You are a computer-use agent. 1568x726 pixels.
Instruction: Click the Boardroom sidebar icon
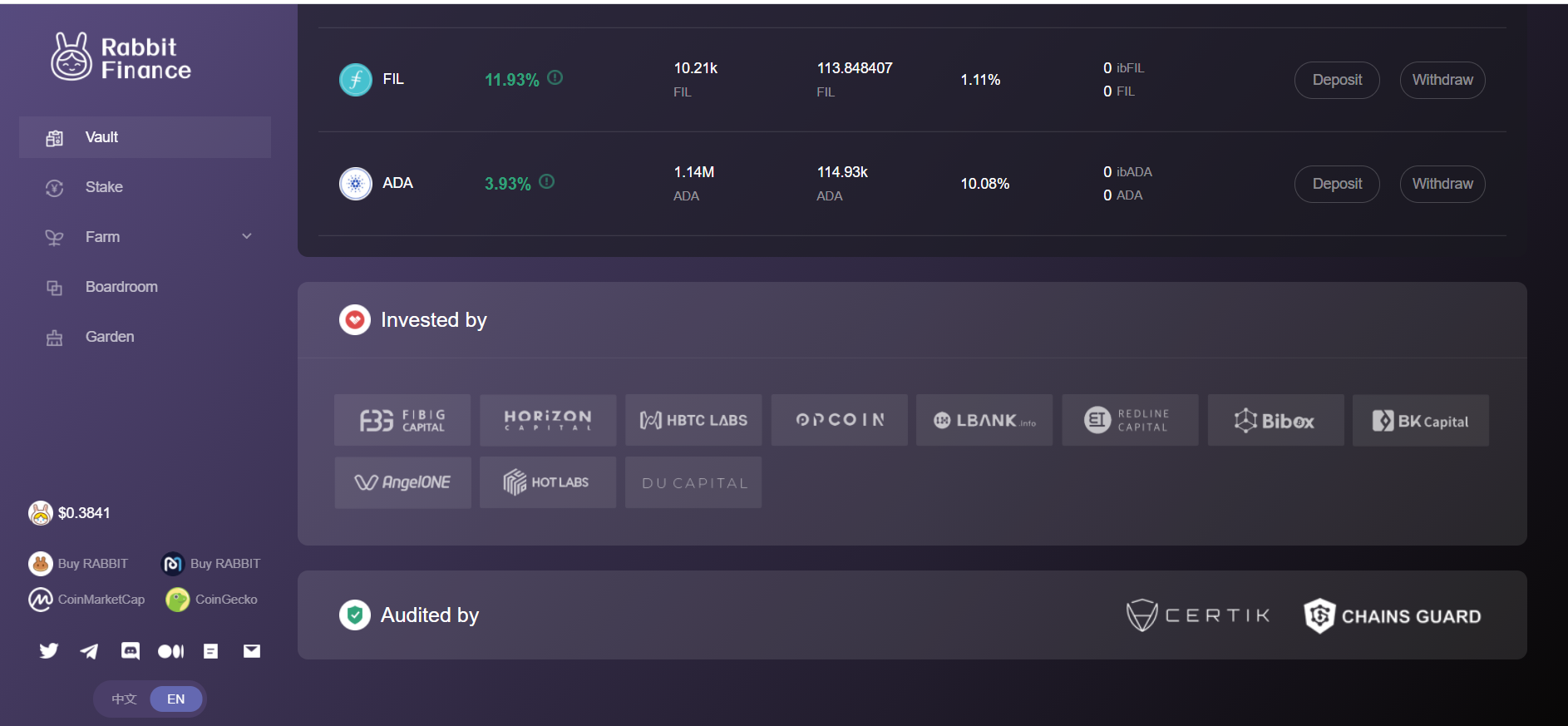point(55,288)
